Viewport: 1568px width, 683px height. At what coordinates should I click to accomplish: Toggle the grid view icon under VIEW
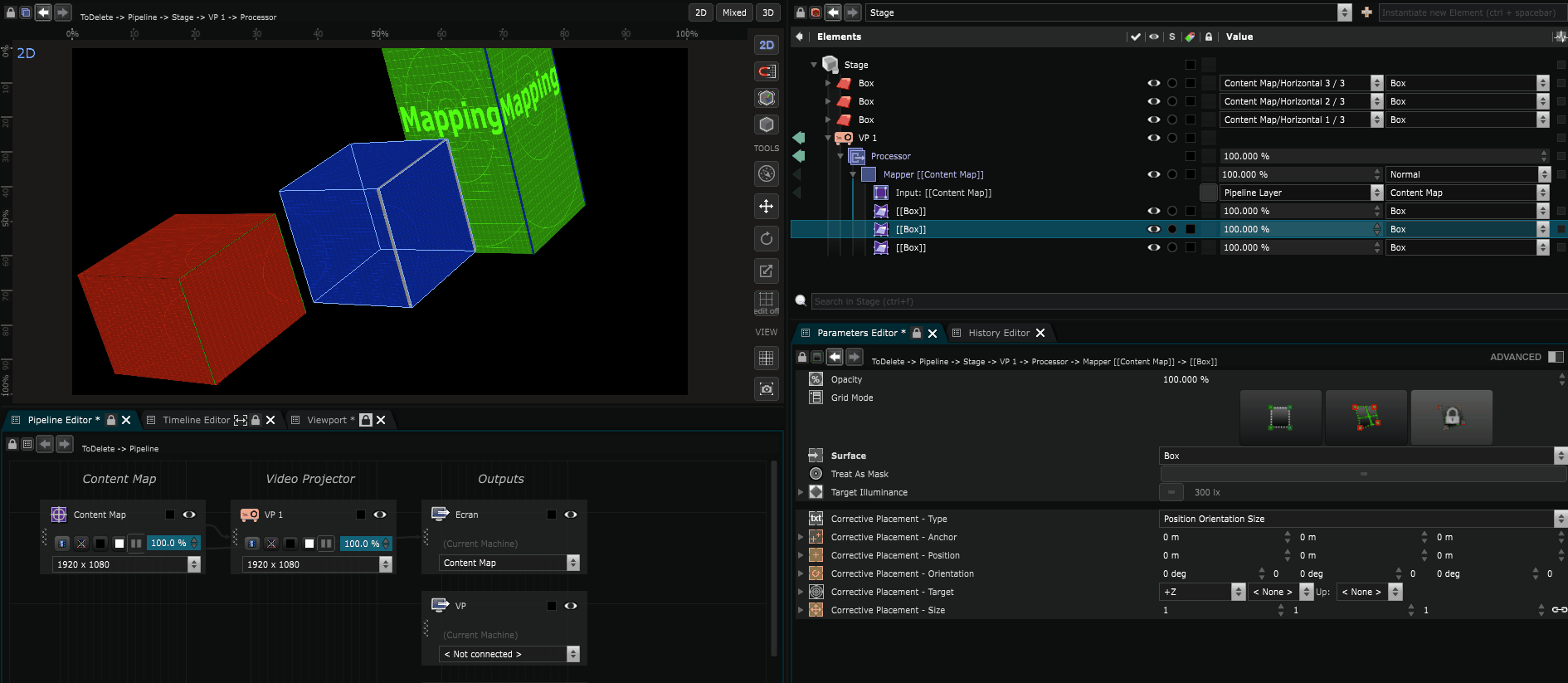[x=767, y=359]
